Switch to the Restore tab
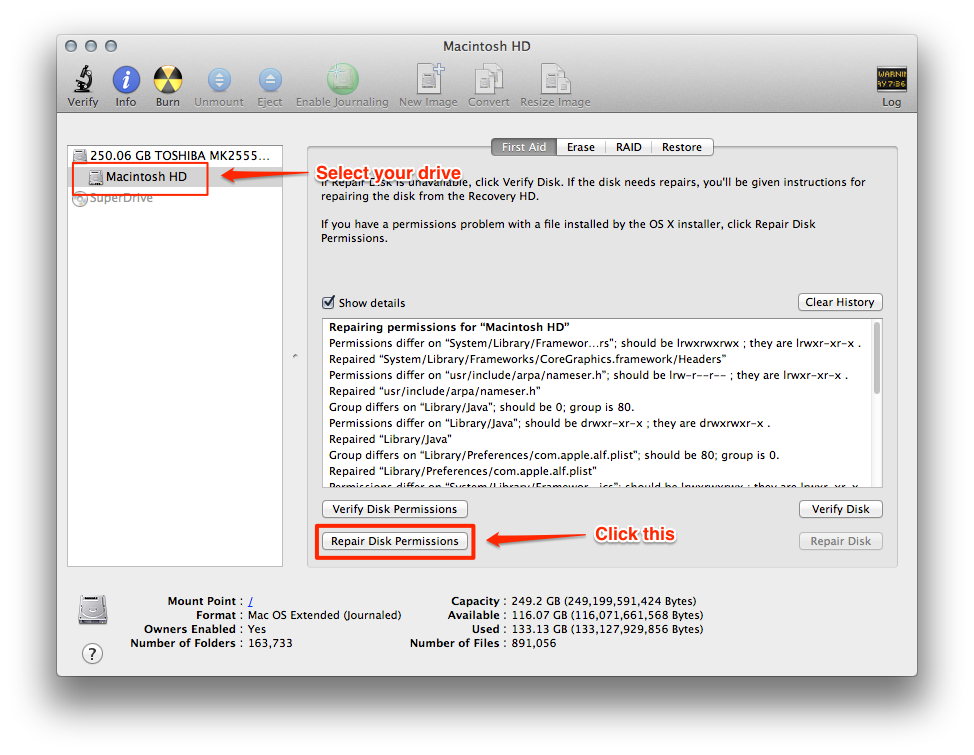 681,147
